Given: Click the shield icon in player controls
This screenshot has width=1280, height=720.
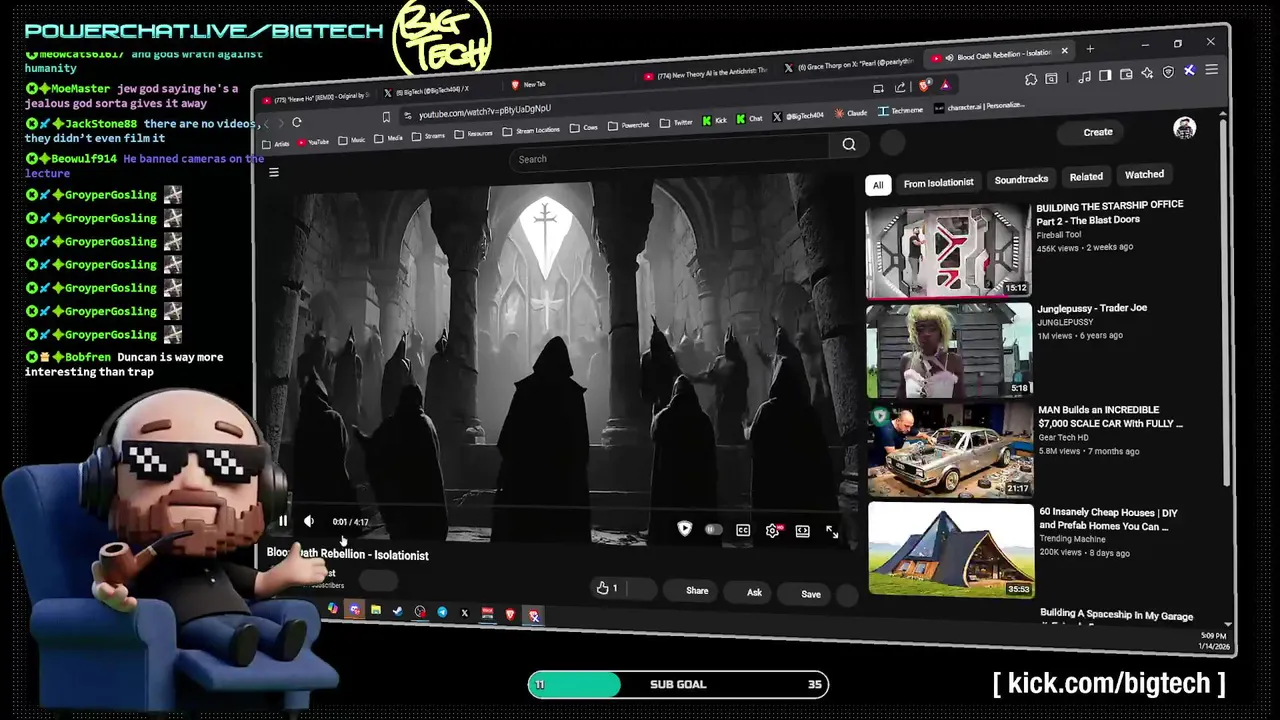Looking at the screenshot, I should click(684, 529).
